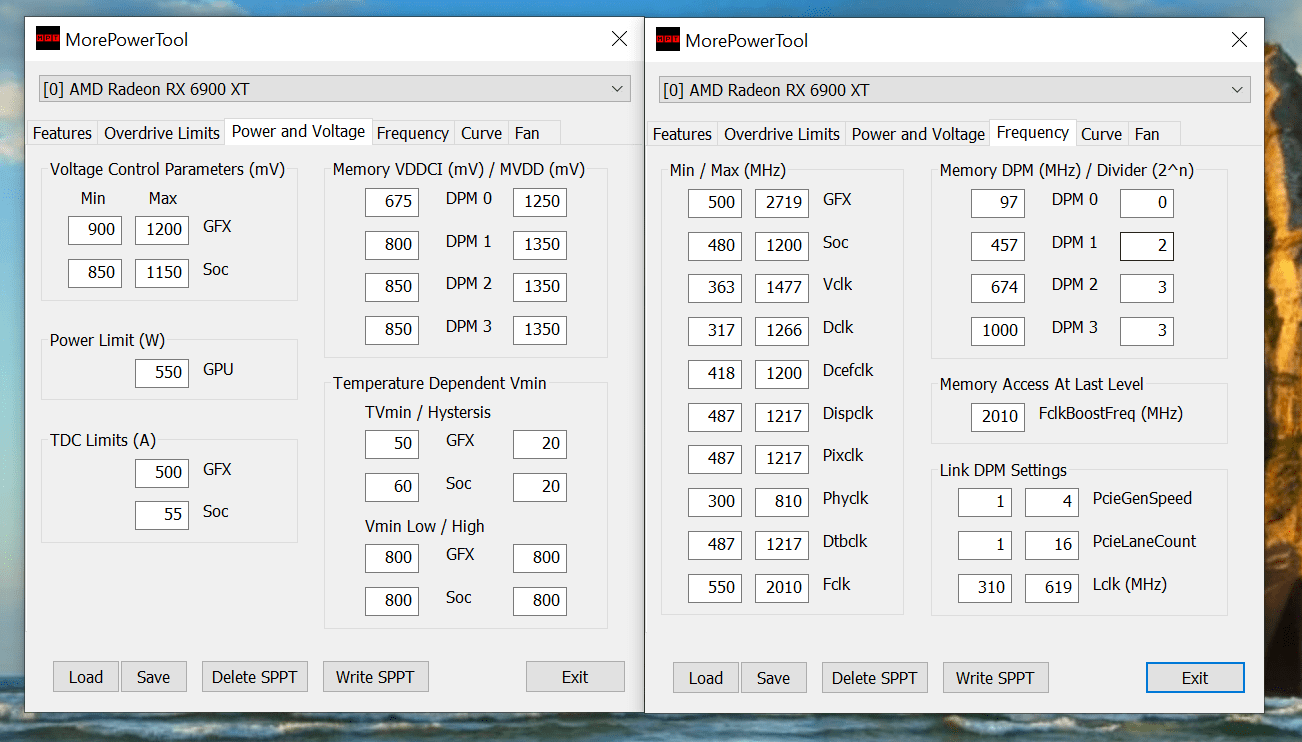Edit Soc TDC limit field showing 55
Screen dimensions: 1302x742
(x=162, y=515)
